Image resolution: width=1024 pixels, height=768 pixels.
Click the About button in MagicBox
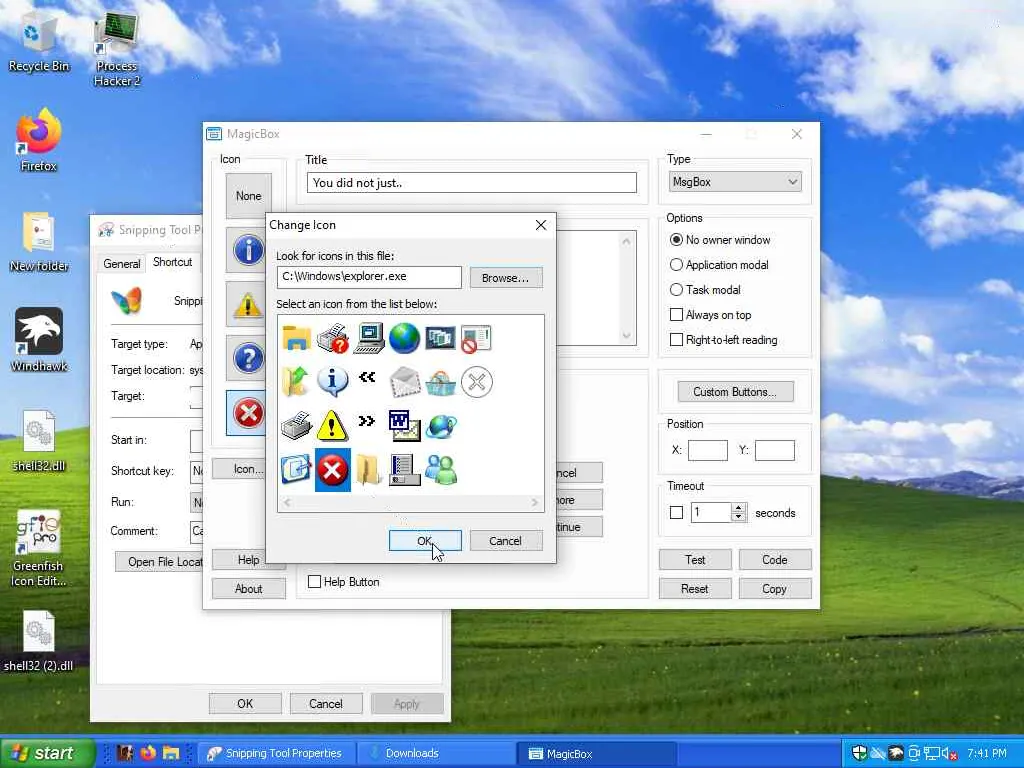[249, 589]
